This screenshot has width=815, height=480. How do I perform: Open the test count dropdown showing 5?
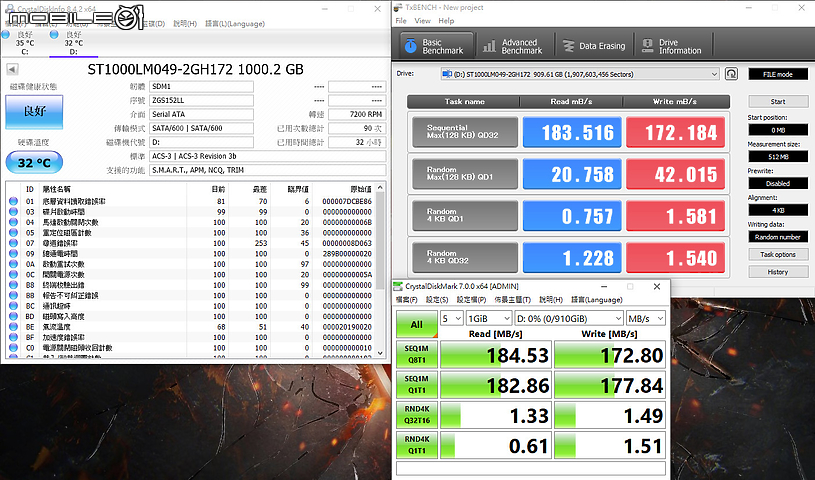point(452,318)
